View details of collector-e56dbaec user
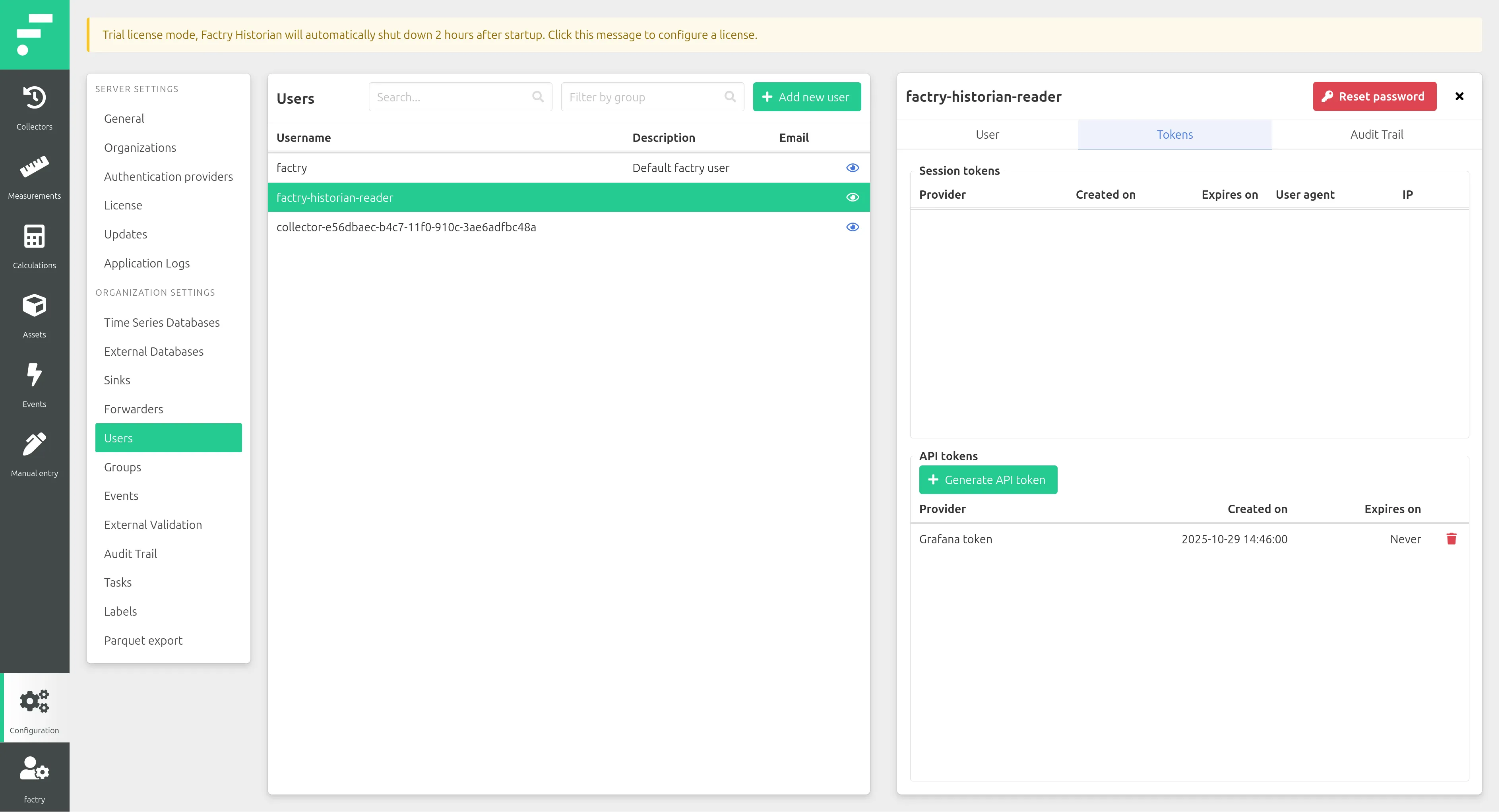Viewport: 1500px width, 812px height. (x=853, y=227)
